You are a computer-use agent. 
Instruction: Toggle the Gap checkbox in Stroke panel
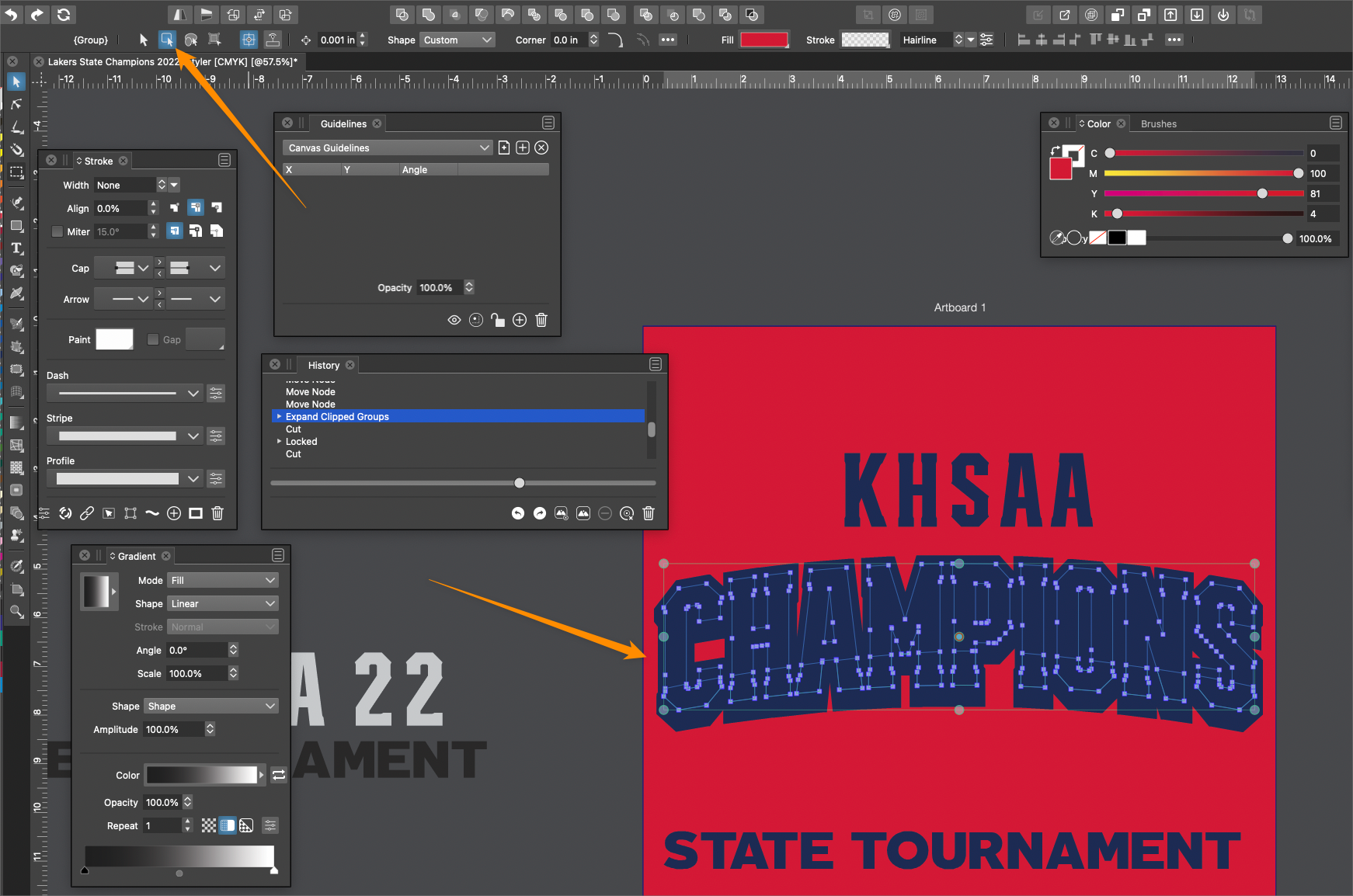coord(153,339)
